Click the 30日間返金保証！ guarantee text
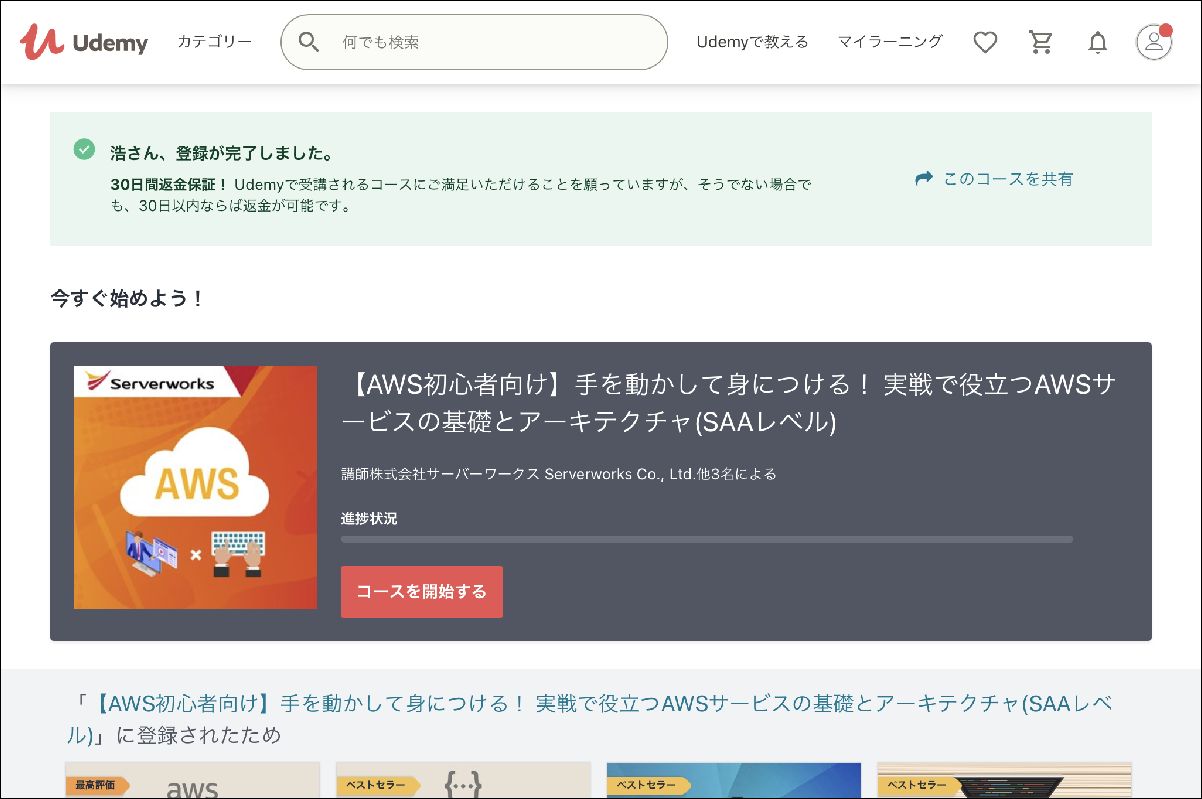 pos(169,185)
